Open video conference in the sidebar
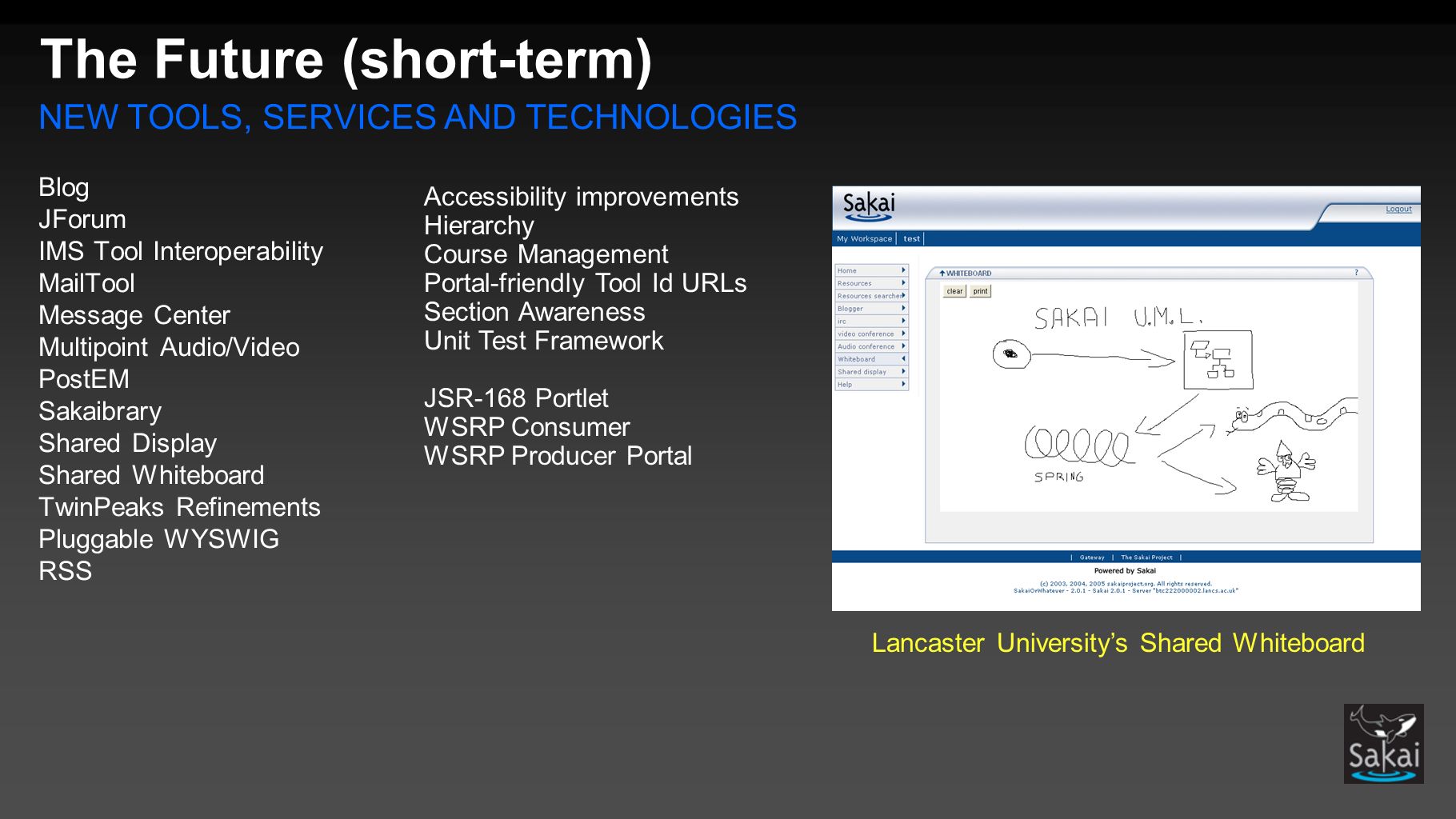This screenshot has height=819, width=1456. pyautogui.click(x=871, y=334)
